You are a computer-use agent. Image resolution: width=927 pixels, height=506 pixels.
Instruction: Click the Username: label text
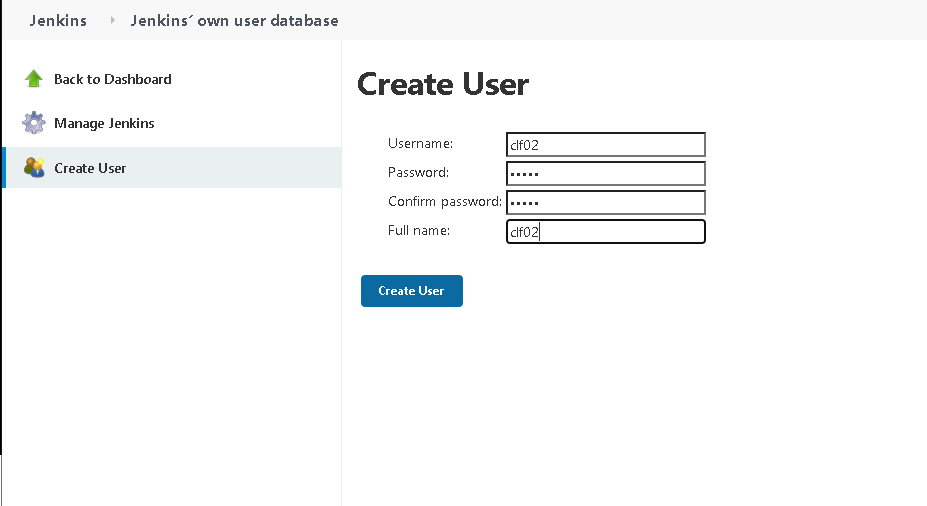tap(420, 144)
